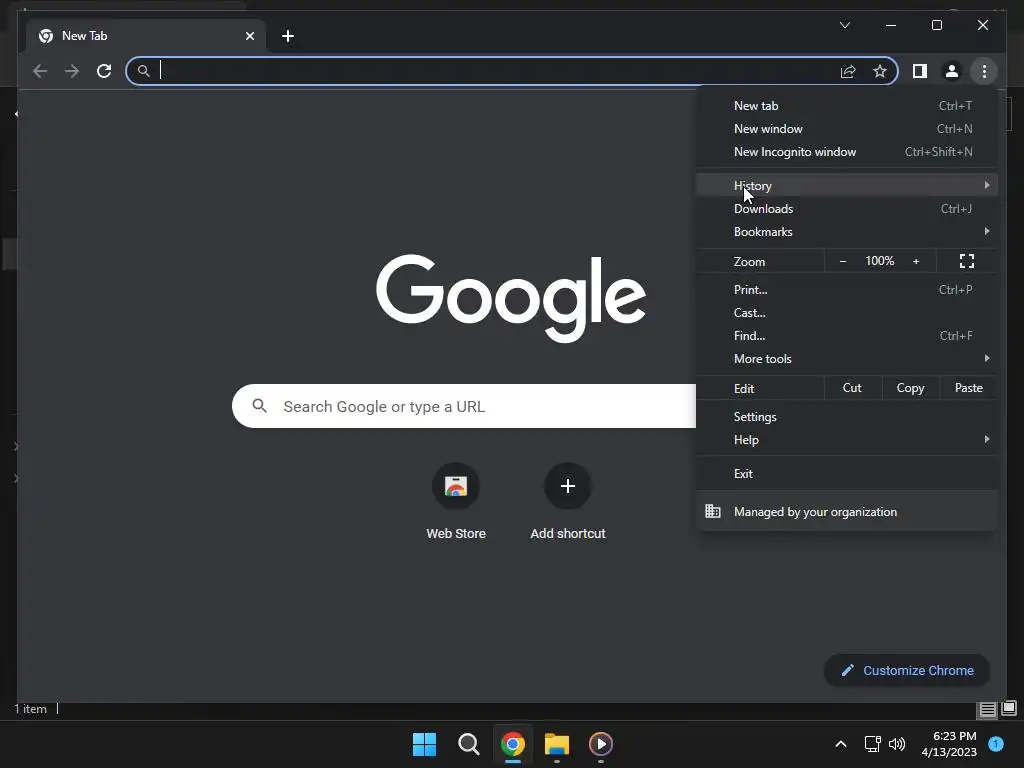
Task: Show hidden system tray icons
Action: coord(840,744)
